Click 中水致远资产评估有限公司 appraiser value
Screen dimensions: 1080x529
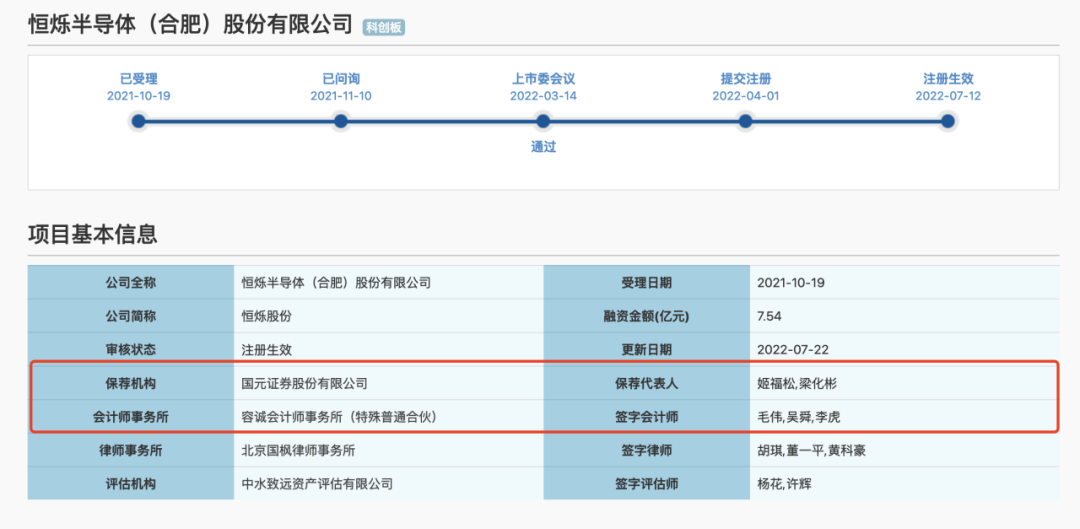[x=317, y=483]
